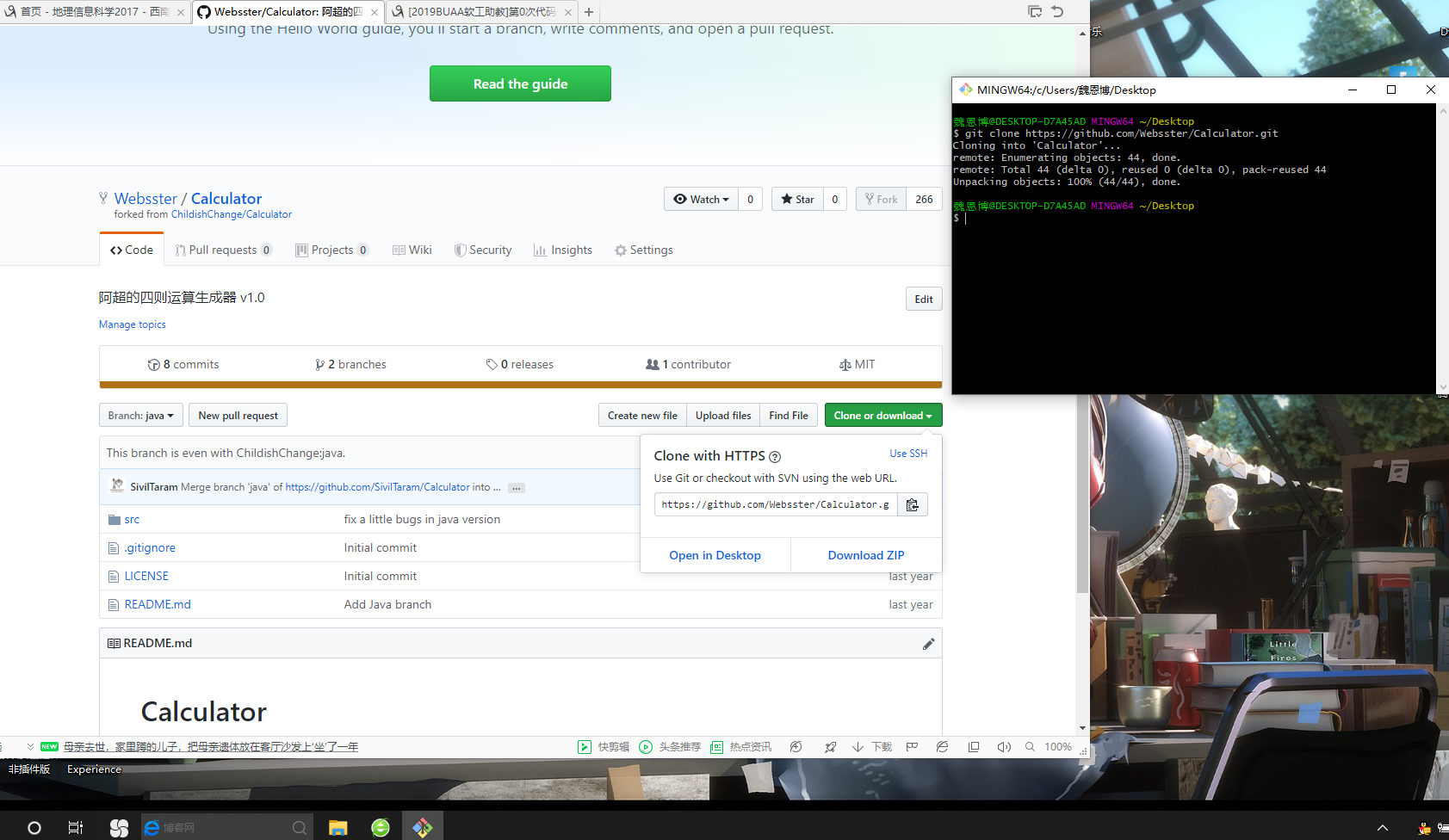Open the Security tab
Viewport: 1449px width, 840px height.
coord(483,250)
